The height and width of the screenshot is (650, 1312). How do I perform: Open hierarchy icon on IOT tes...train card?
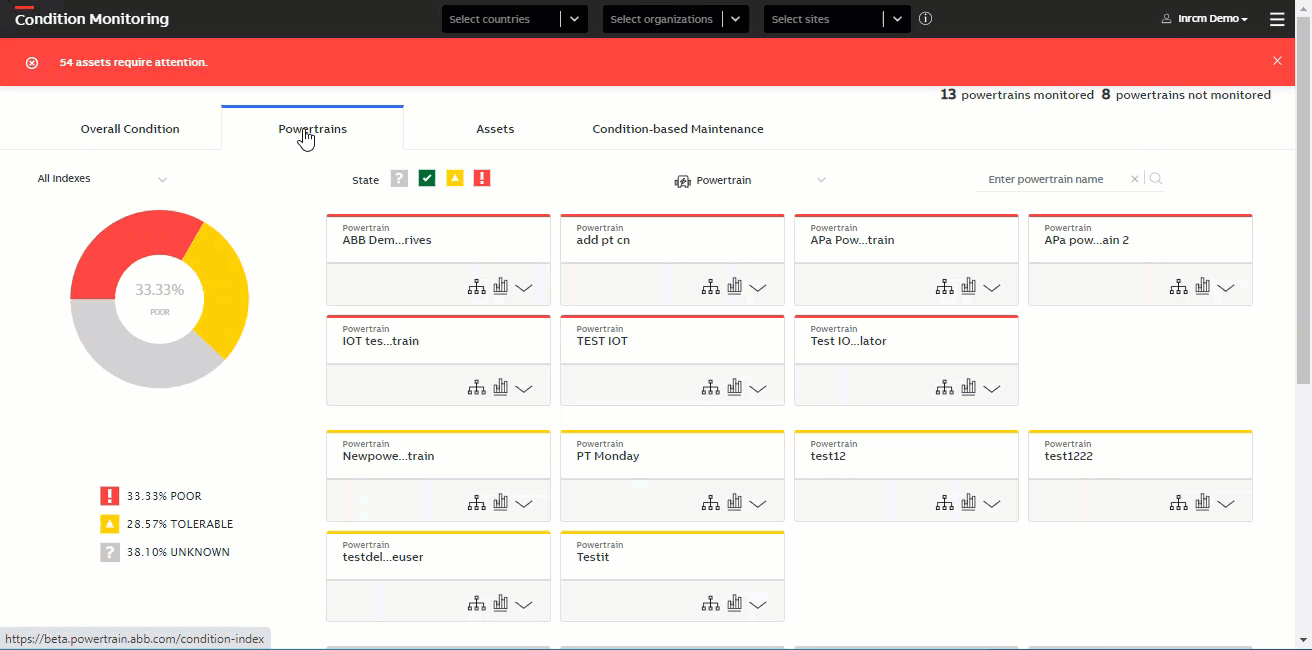click(x=476, y=388)
